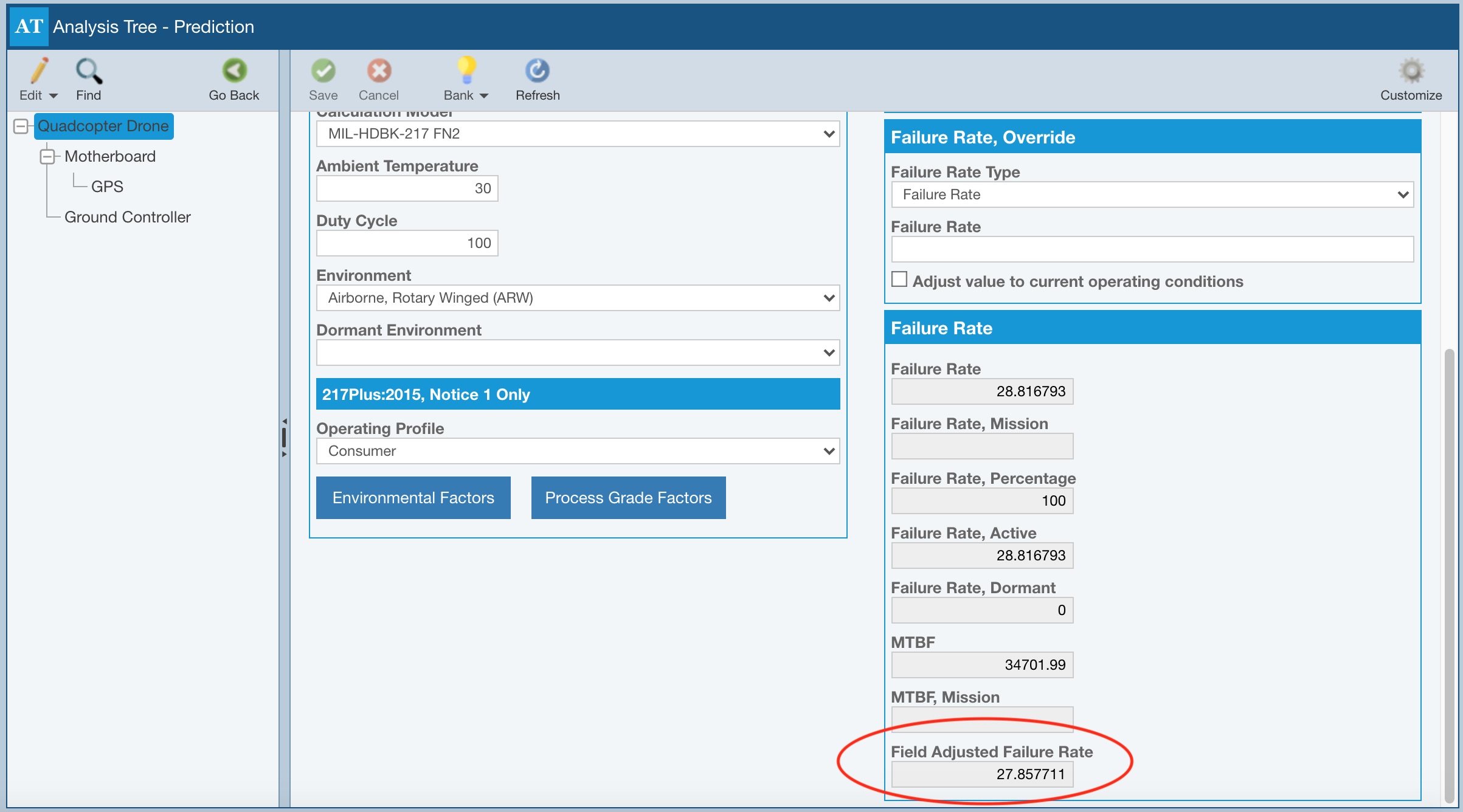
Task: Click the Refresh icon
Action: pos(537,72)
